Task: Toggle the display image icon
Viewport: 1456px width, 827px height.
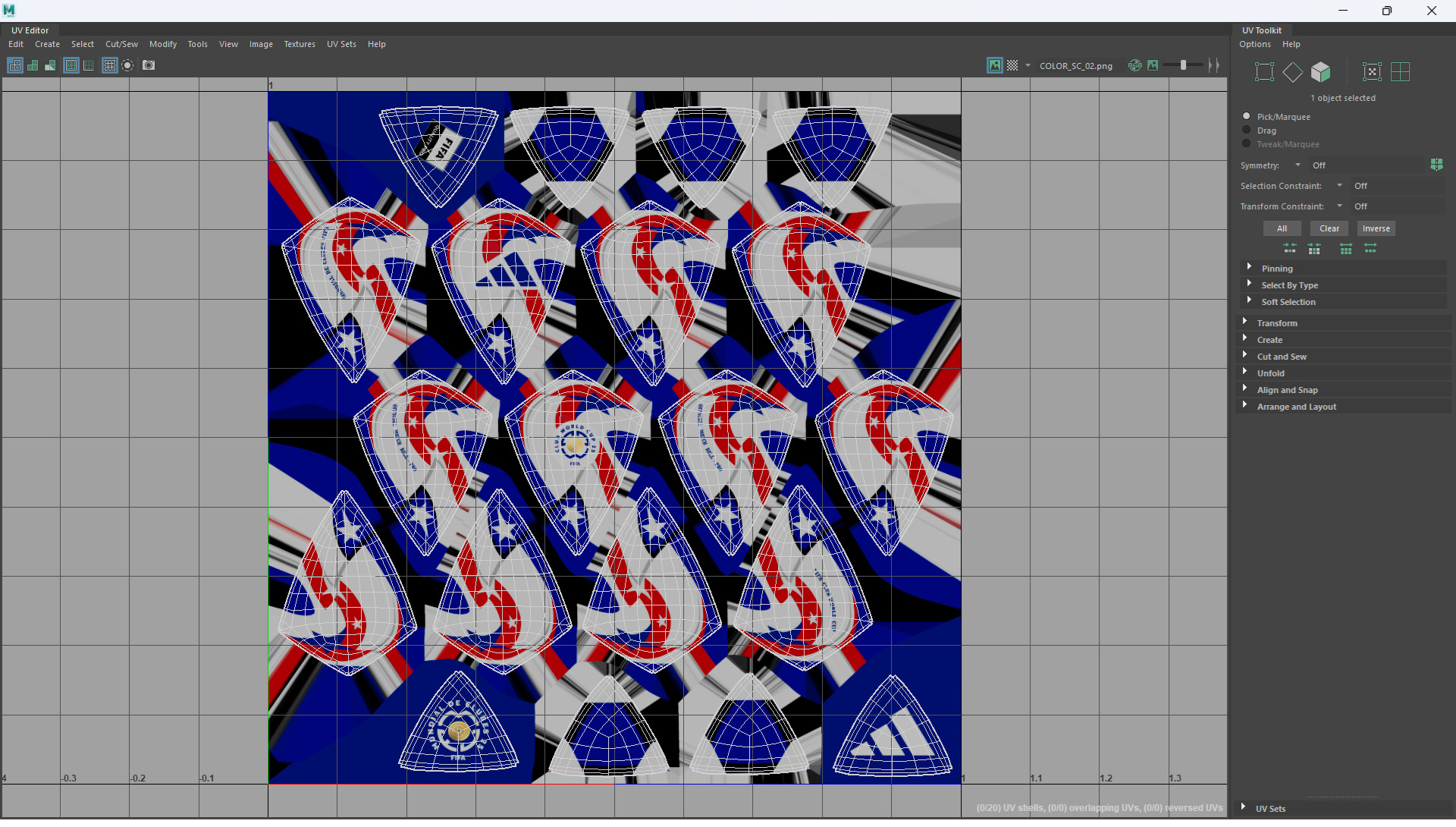Action: point(995,66)
